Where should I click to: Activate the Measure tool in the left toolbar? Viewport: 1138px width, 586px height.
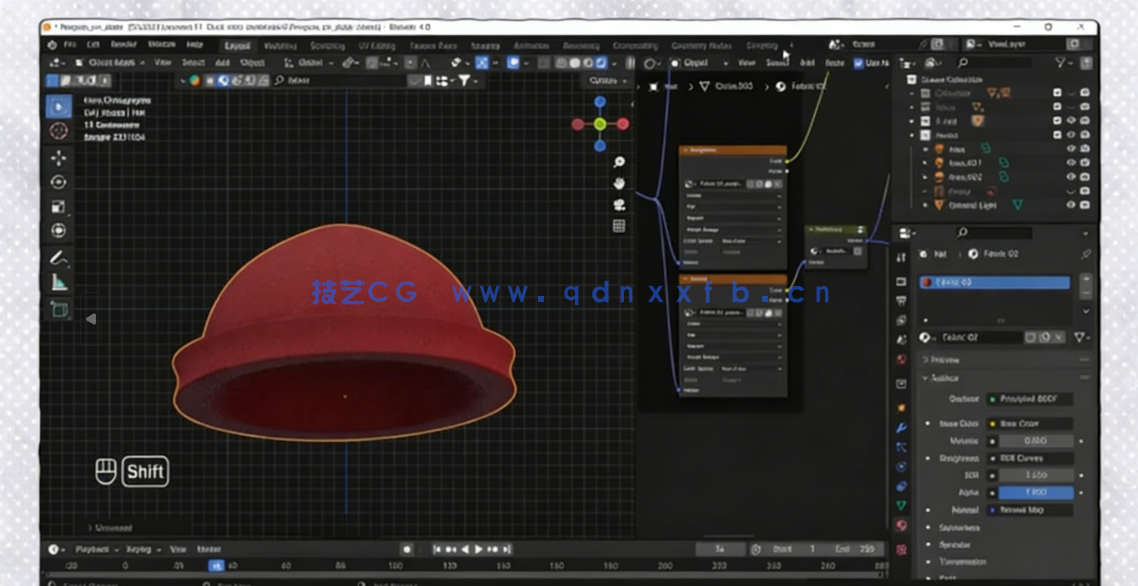click(57, 283)
